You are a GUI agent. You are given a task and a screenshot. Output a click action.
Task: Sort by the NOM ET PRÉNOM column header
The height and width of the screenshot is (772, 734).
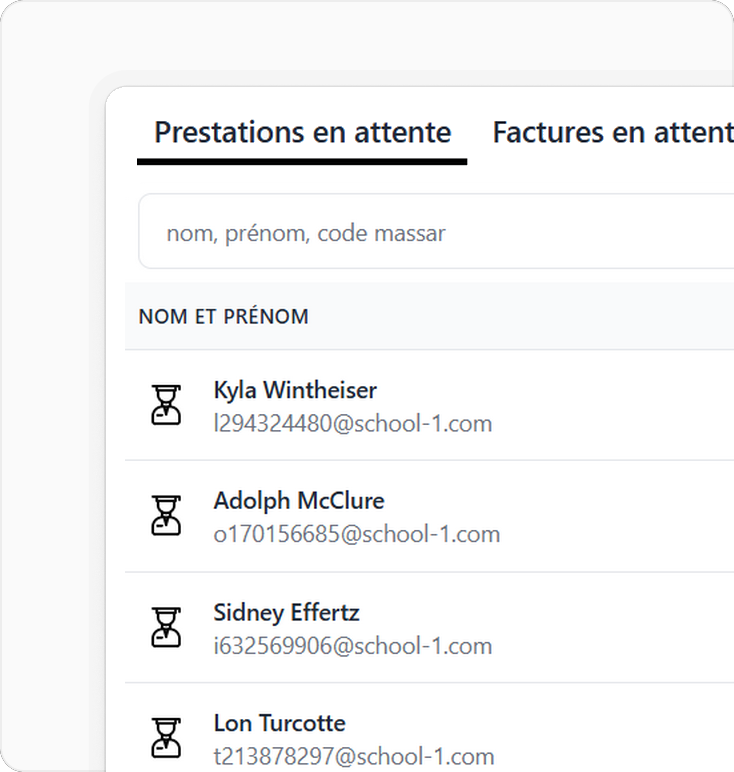(x=223, y=317)
